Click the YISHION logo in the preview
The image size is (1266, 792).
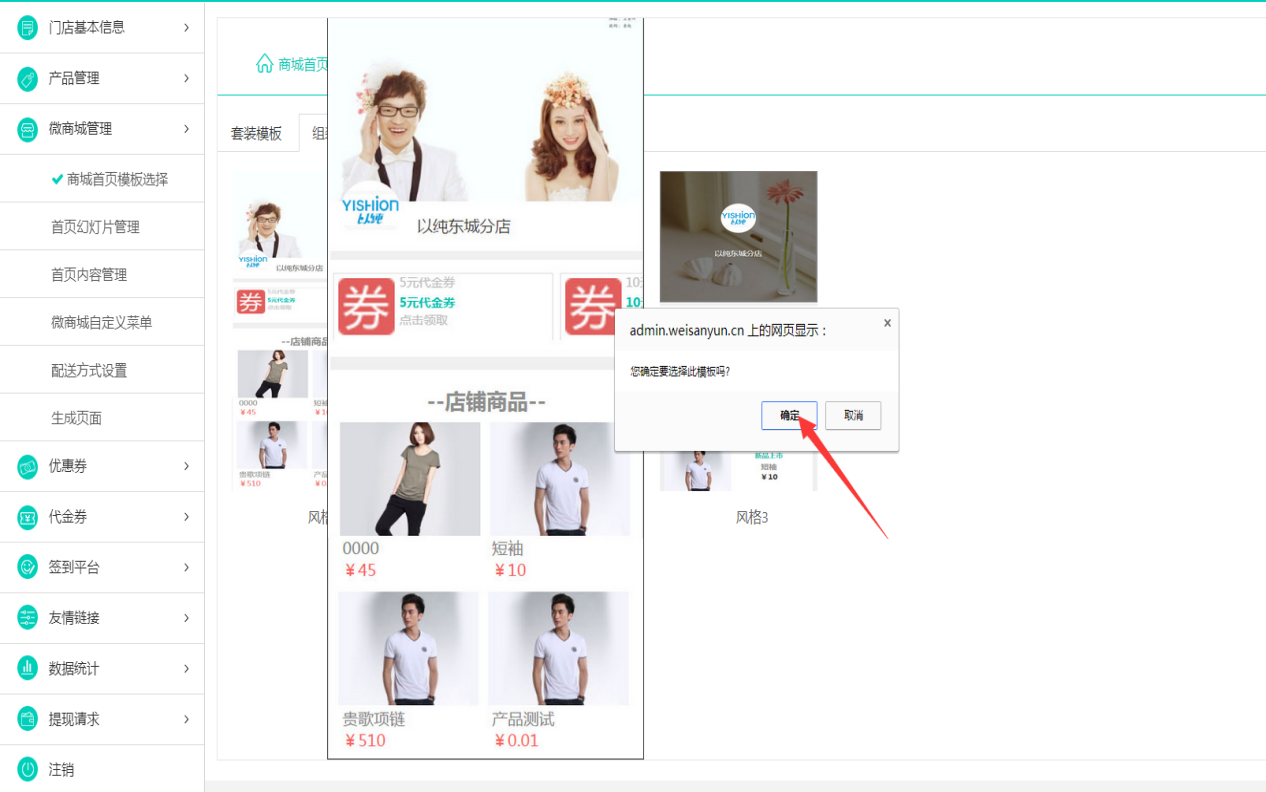(x=370, y=208)
